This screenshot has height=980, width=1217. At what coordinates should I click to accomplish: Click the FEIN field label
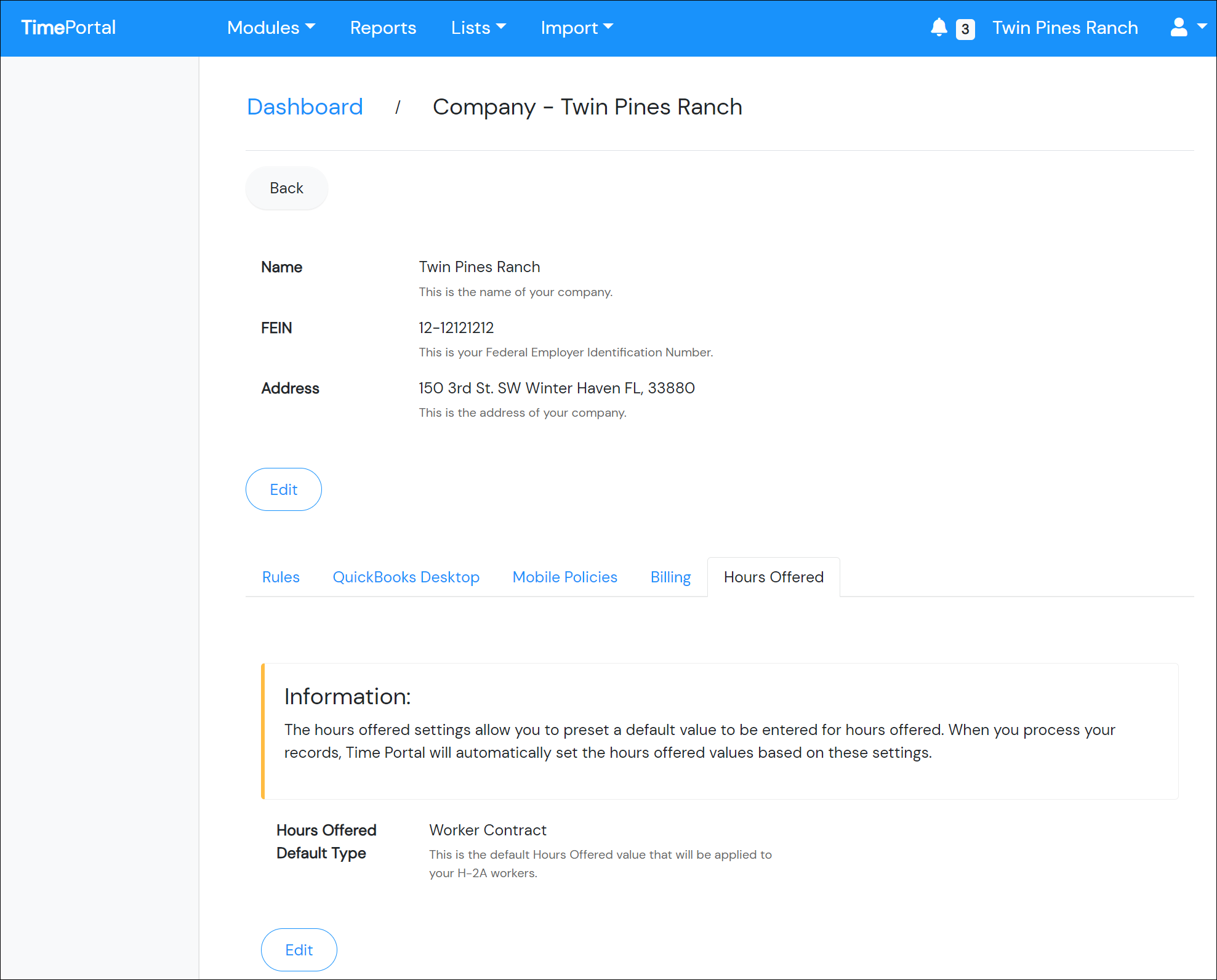[276, 328]
